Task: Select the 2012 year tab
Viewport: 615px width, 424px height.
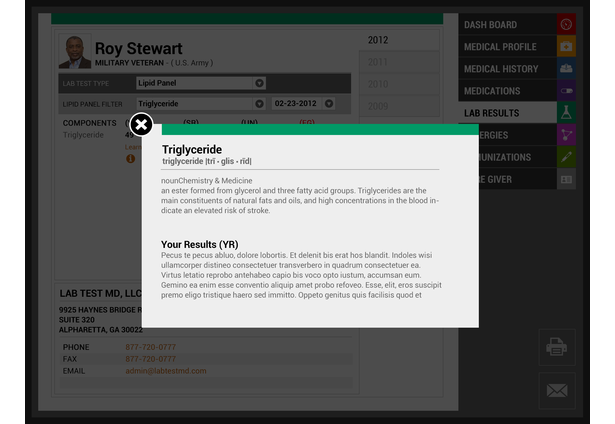Action: point(399,40)
